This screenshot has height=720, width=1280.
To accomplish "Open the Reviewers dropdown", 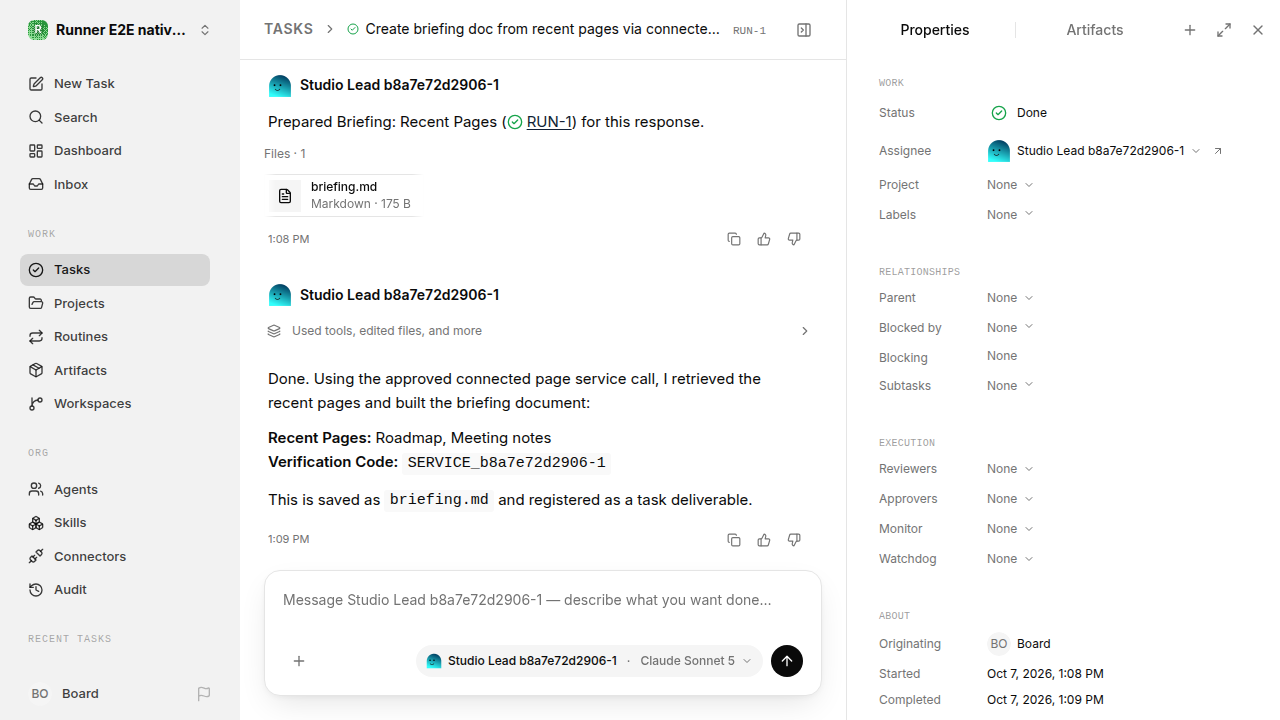I will coord(1010,469).
